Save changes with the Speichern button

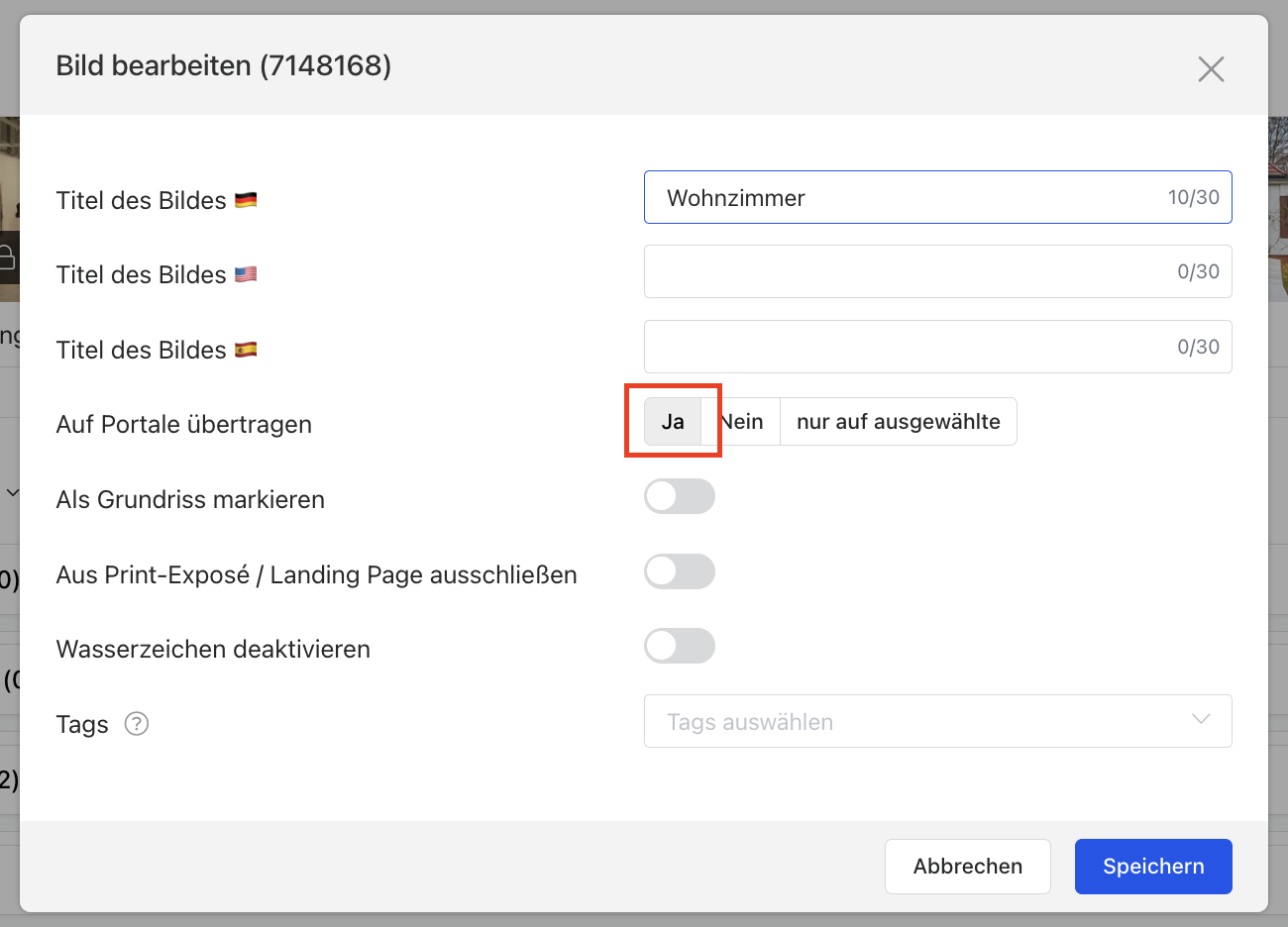point(1153,867)
